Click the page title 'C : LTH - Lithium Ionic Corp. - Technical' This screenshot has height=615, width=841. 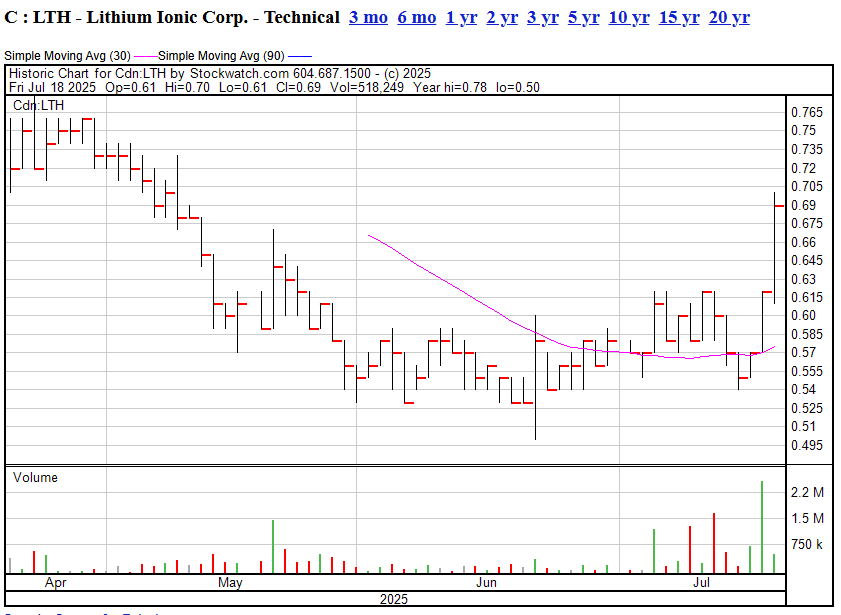(172, 18)
